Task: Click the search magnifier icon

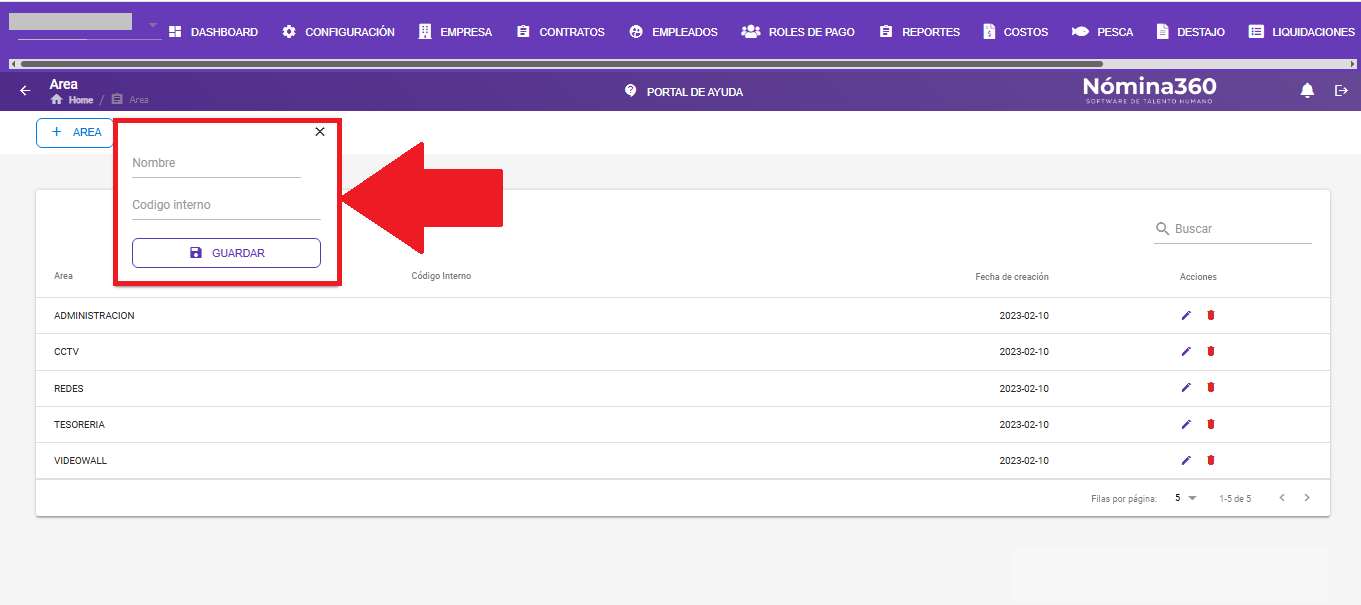Action: coord(1163,229)
